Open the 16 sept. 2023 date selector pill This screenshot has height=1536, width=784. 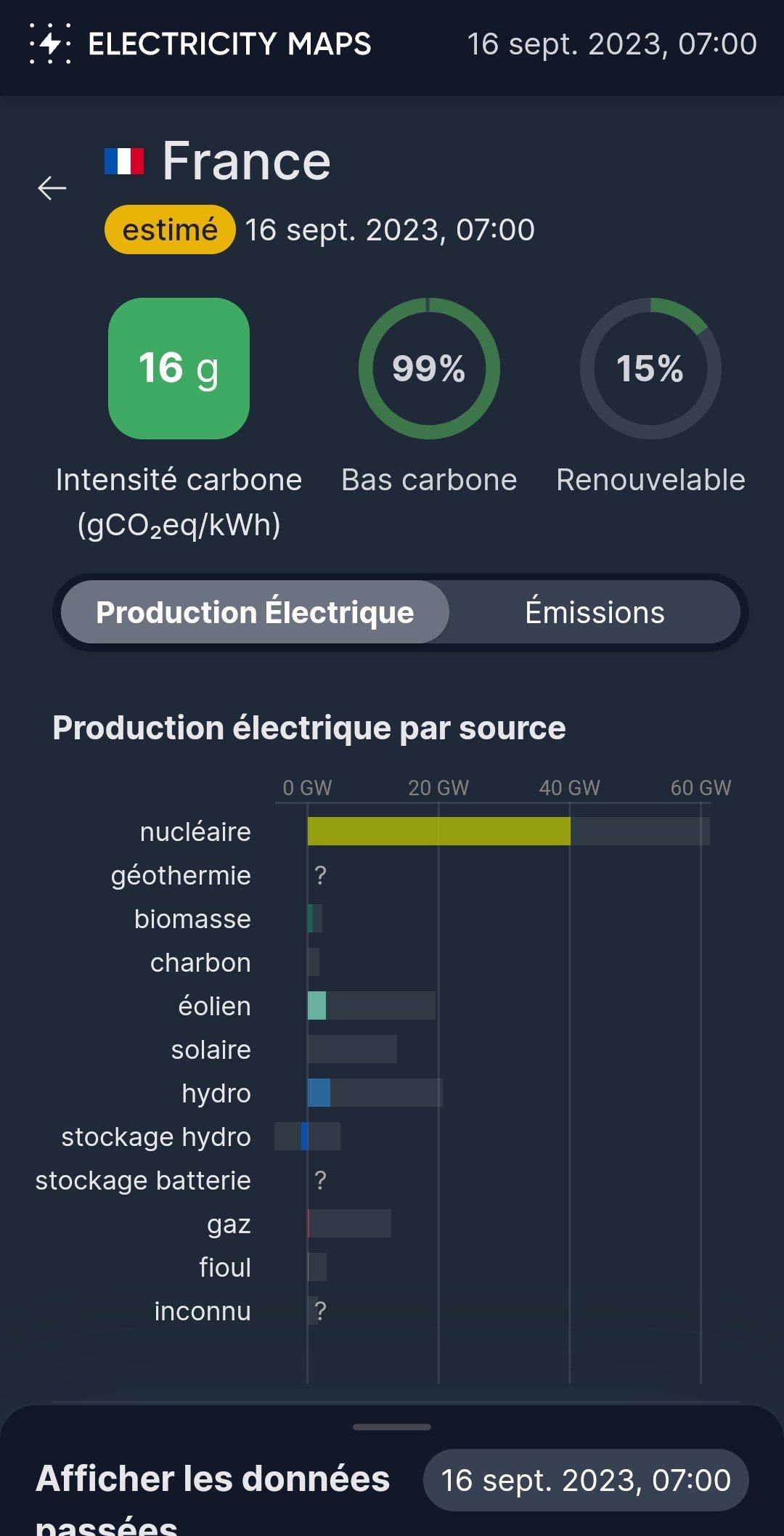pos(586,1480)
